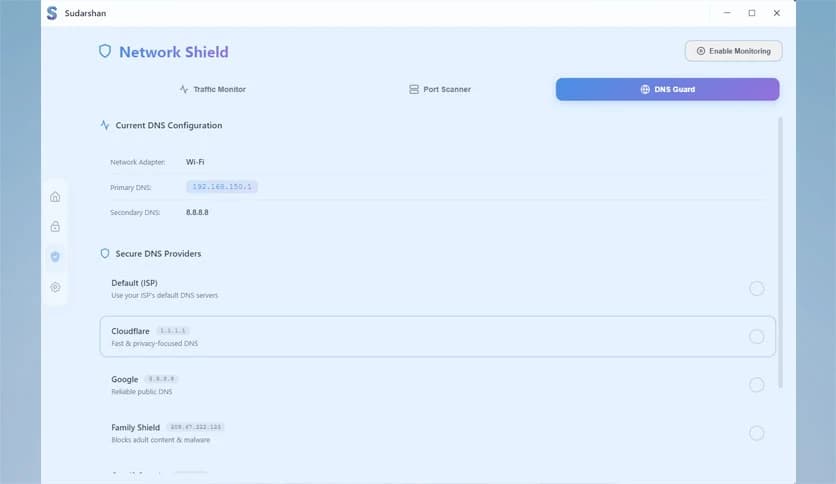Click the Current DNS Configuration heading
836x484 pixels.
pos(169,125)
